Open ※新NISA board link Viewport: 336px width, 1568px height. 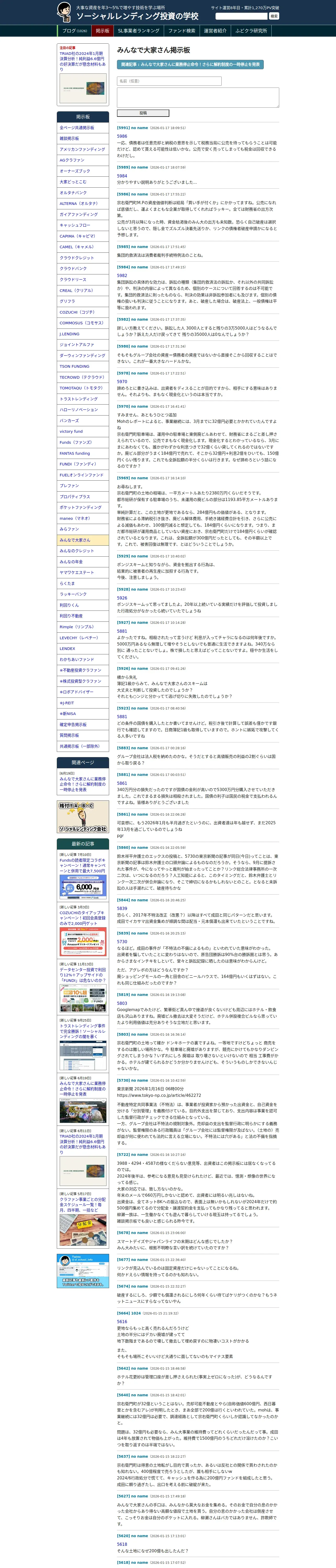[x=83, y=714]
